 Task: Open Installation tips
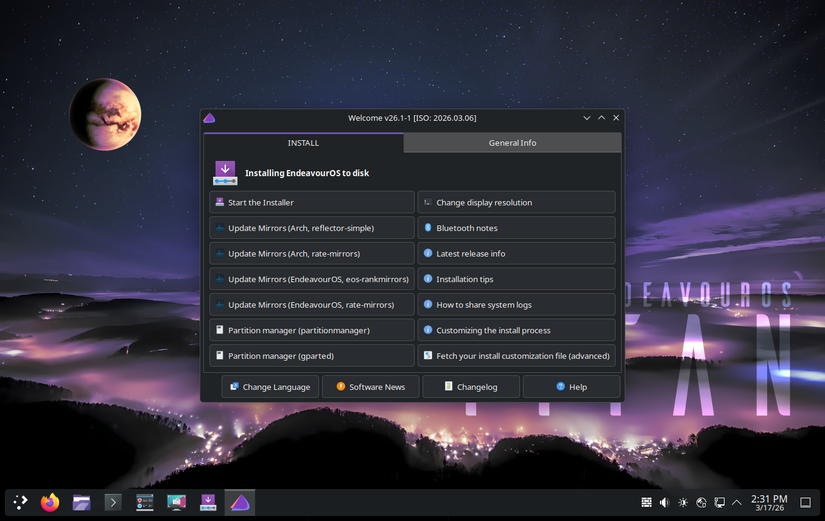517,279
